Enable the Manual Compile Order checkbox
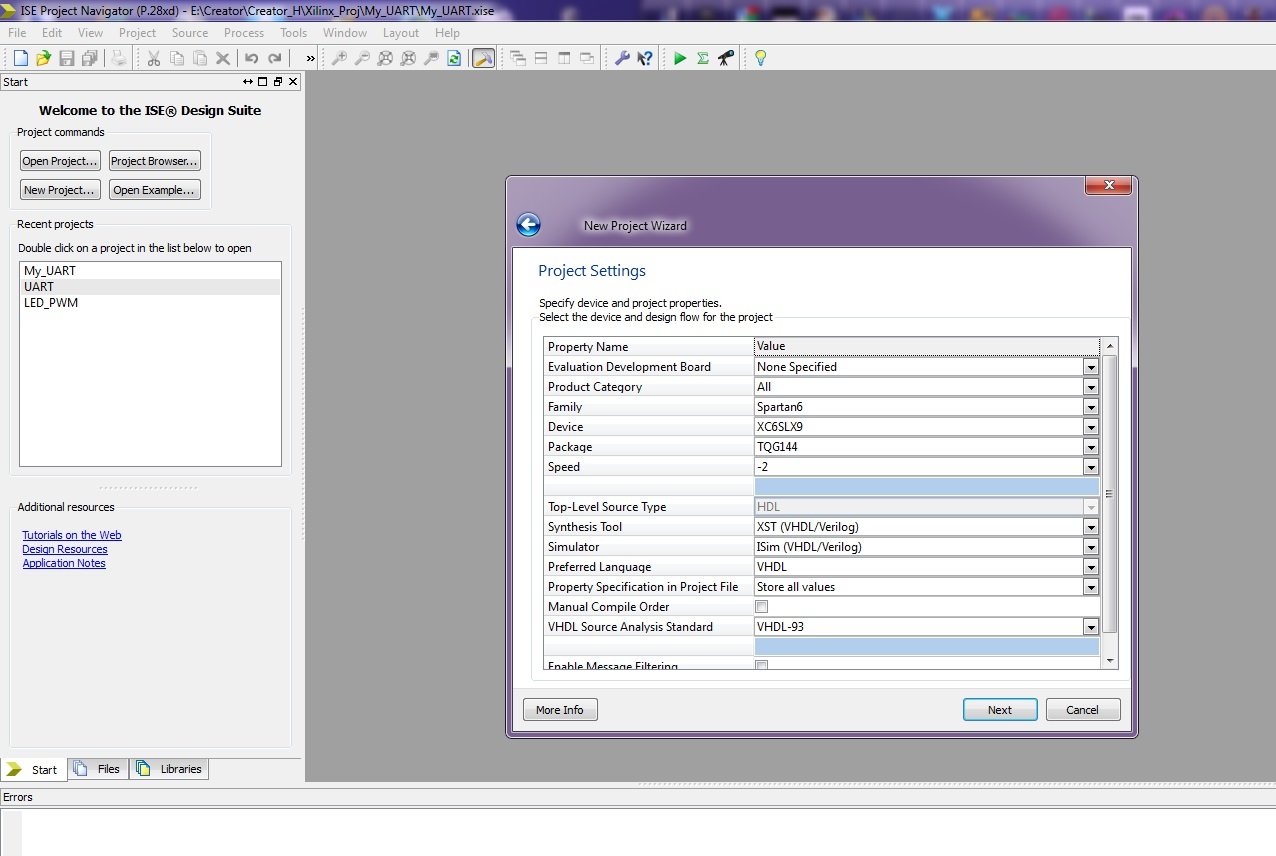Screen dimensions: 1276x856 (762, 607)
